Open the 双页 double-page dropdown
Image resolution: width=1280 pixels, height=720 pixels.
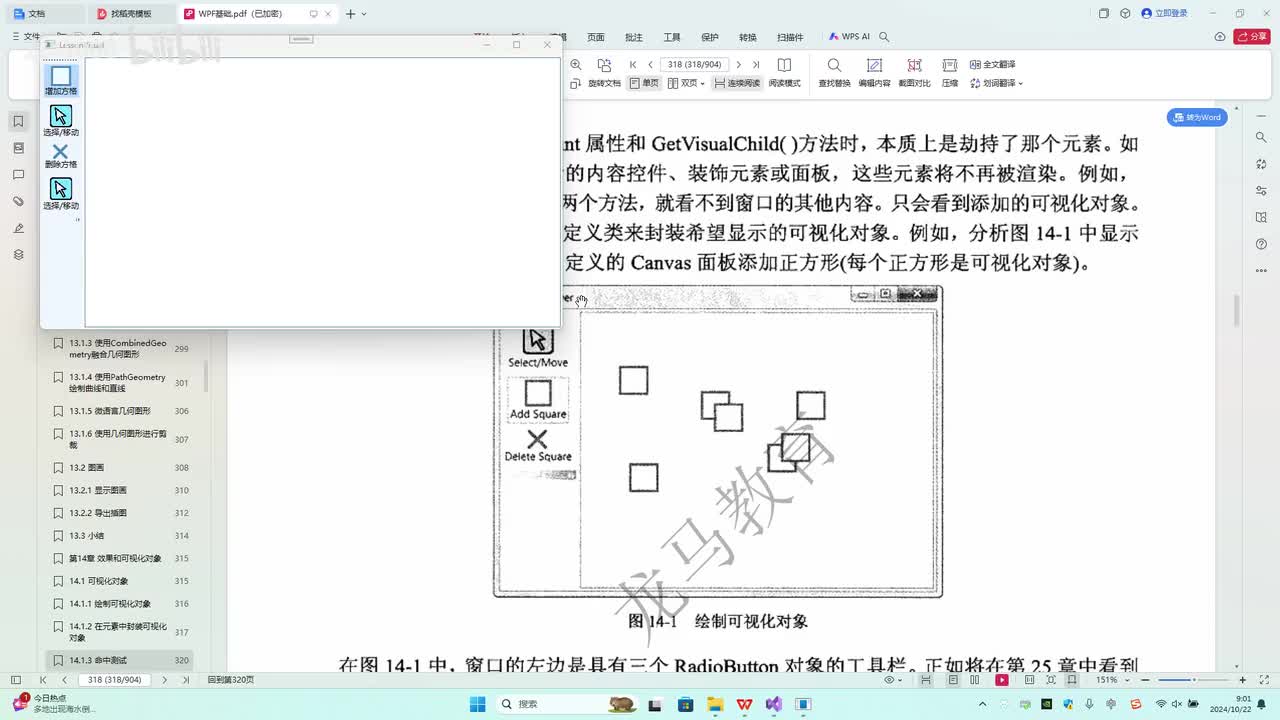pos(686,83)
